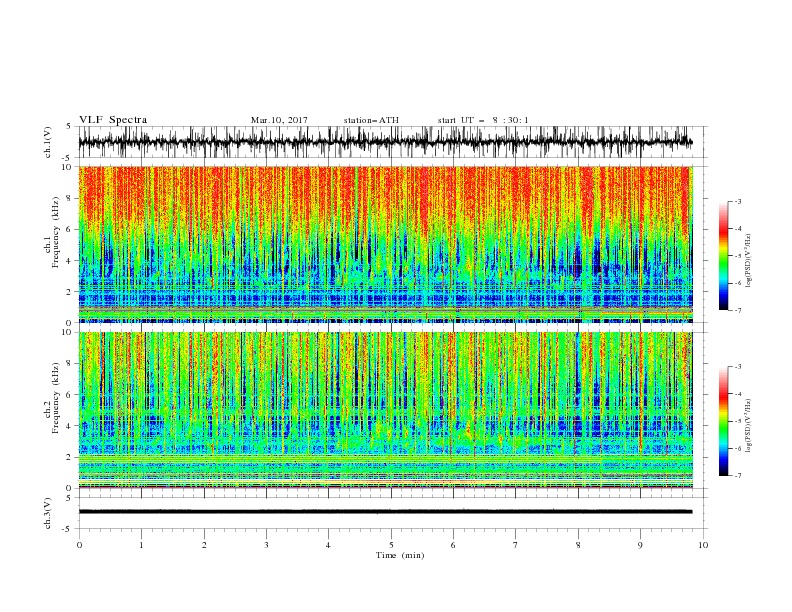Click the "-5" label on ch.2 colorbar
The height and width of the screenshot is (612, 792).
737,421
